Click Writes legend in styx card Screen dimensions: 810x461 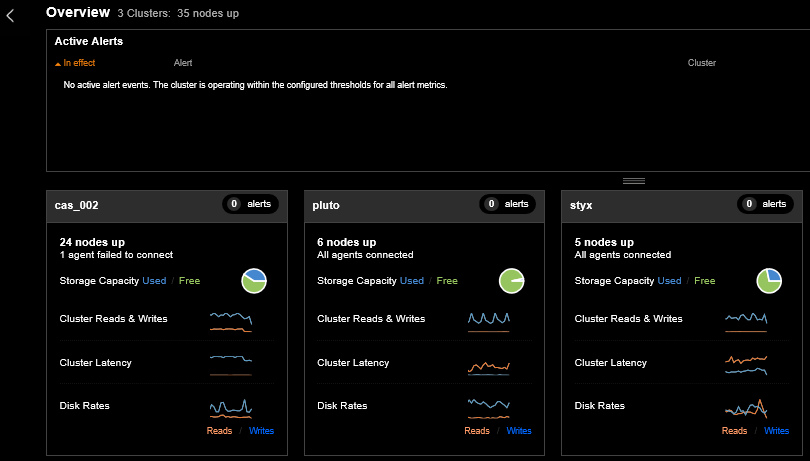point(776,431)
